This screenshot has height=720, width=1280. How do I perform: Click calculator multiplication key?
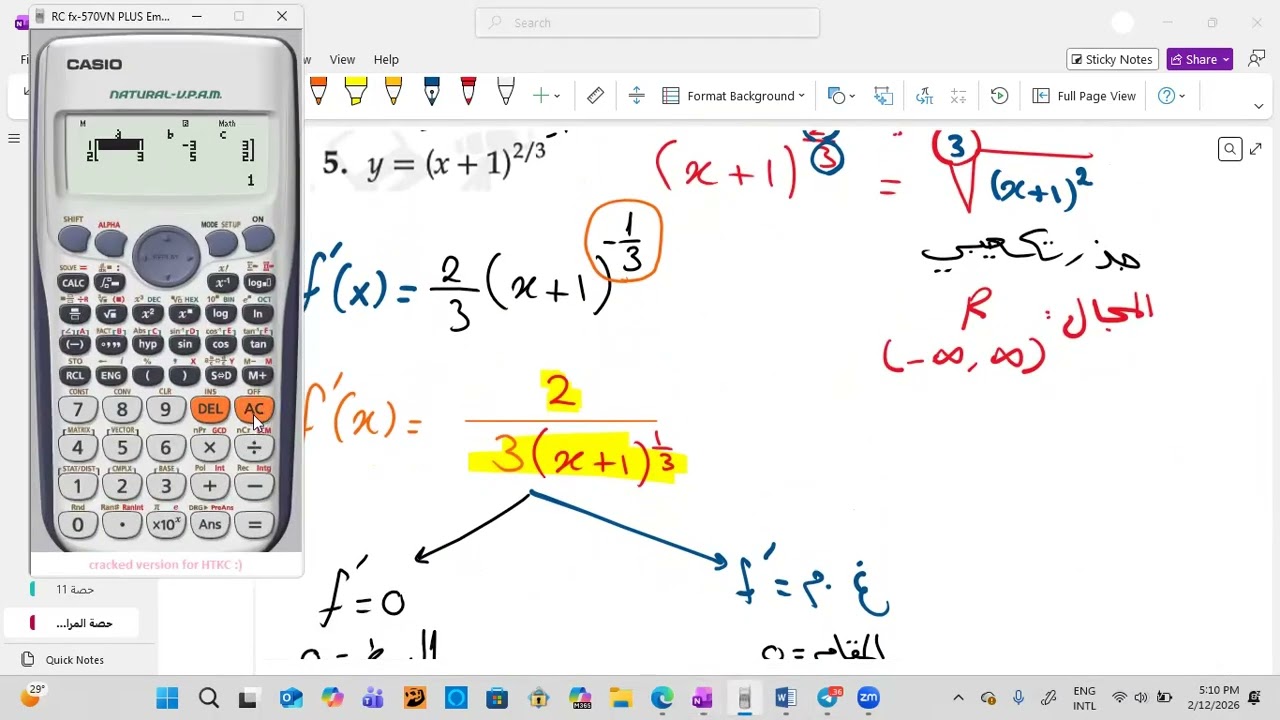click(x=210, y=448)
